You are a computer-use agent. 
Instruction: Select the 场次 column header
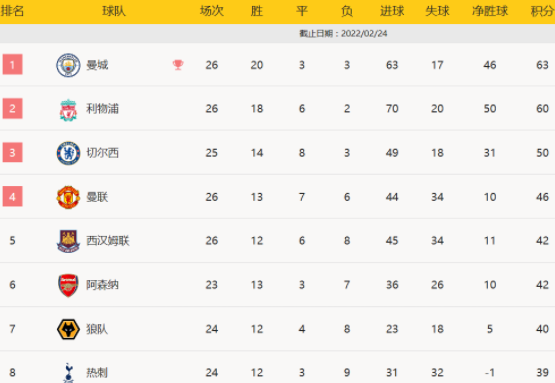click(x=212, y=11)
